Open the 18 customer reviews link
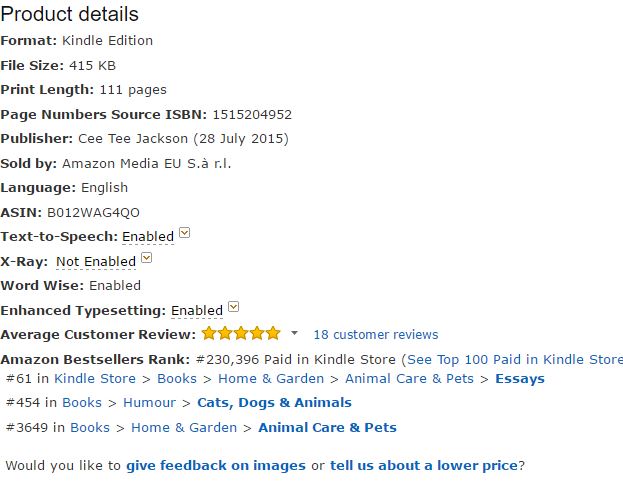Image resolution: width=623 pixels, height=487 pixels. [375, 335]
